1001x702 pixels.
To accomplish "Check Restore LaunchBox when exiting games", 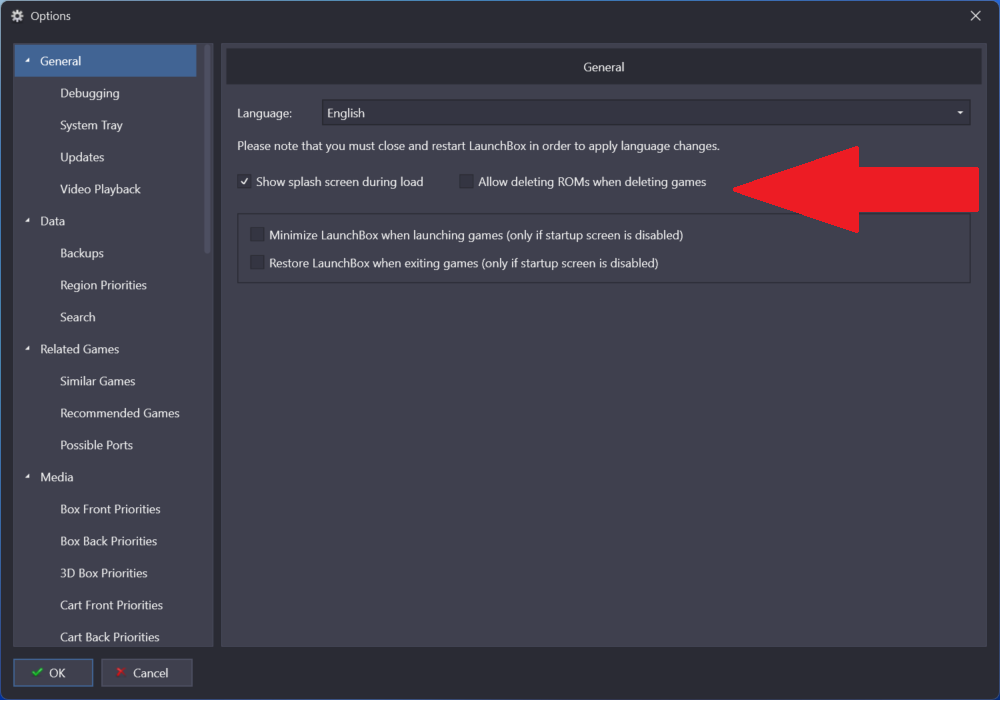I will [257, 263].
